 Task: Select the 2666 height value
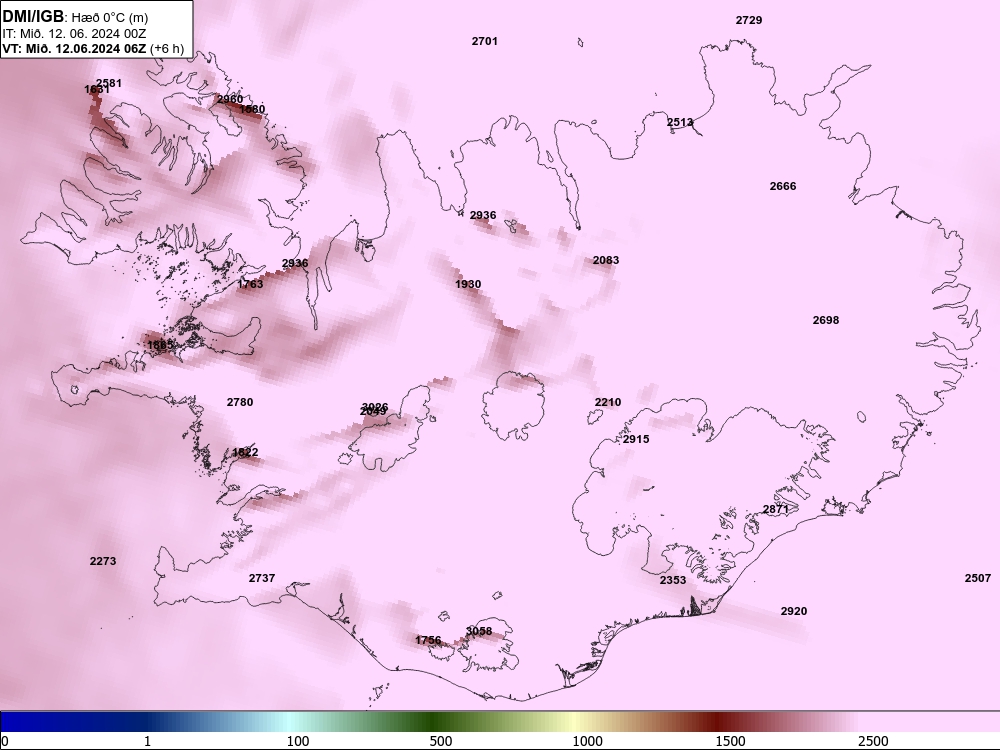tap(783, 186)
